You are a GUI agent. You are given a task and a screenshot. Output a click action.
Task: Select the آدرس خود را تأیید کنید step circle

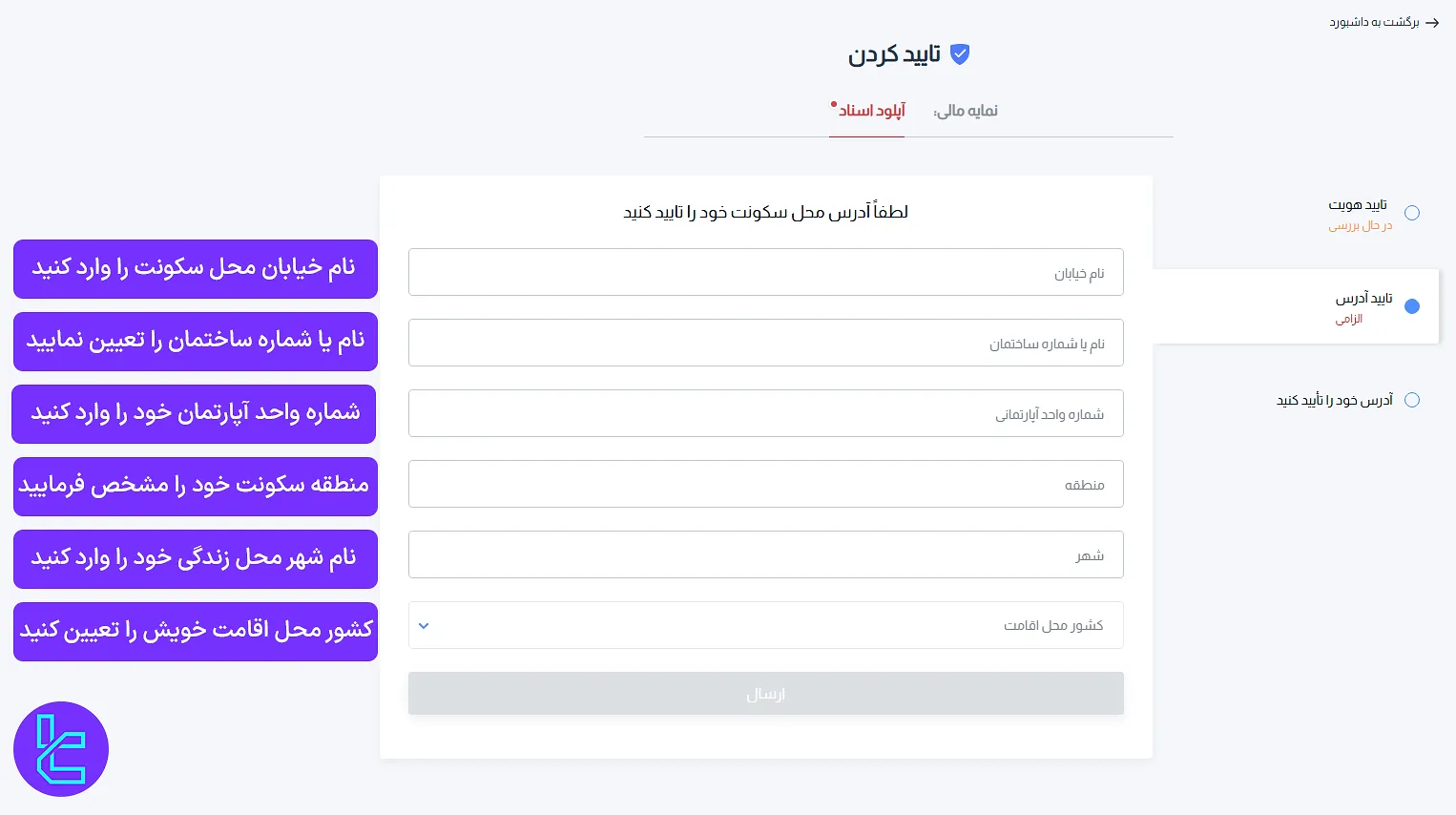tap(1411, 400)
